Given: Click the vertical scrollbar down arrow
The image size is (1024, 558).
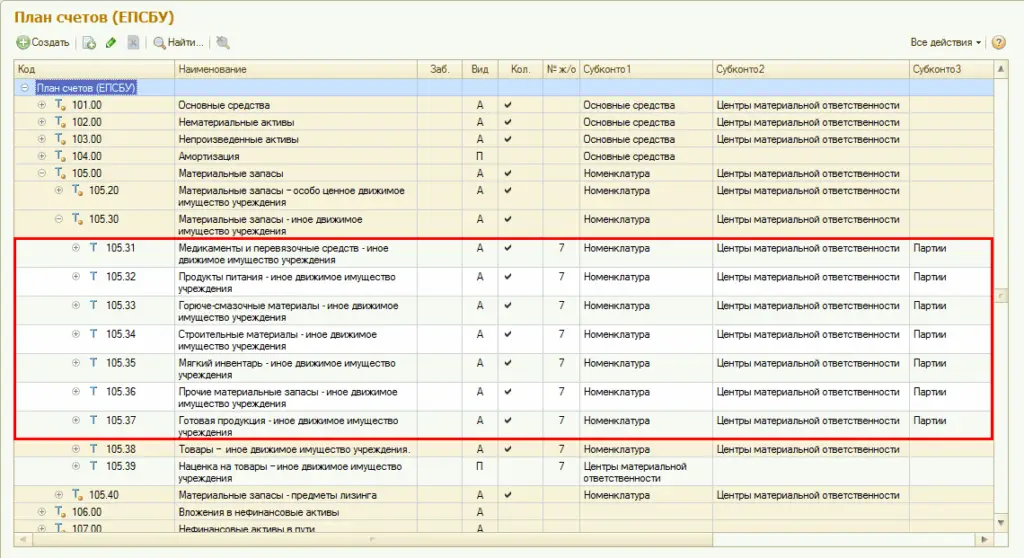Looking at the screenshot, I should pyautogui.click(x=1000, y=523).
